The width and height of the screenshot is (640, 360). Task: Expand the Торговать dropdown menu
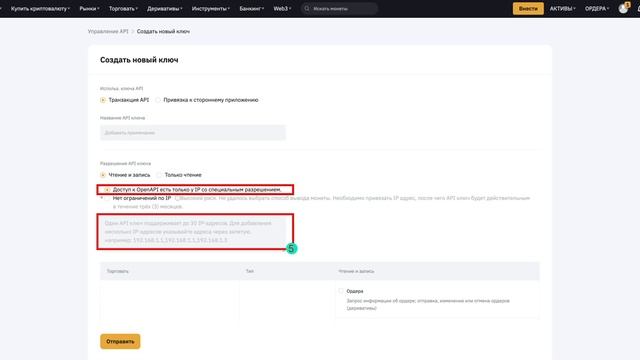pyautogui.click(x=123, y=9)
